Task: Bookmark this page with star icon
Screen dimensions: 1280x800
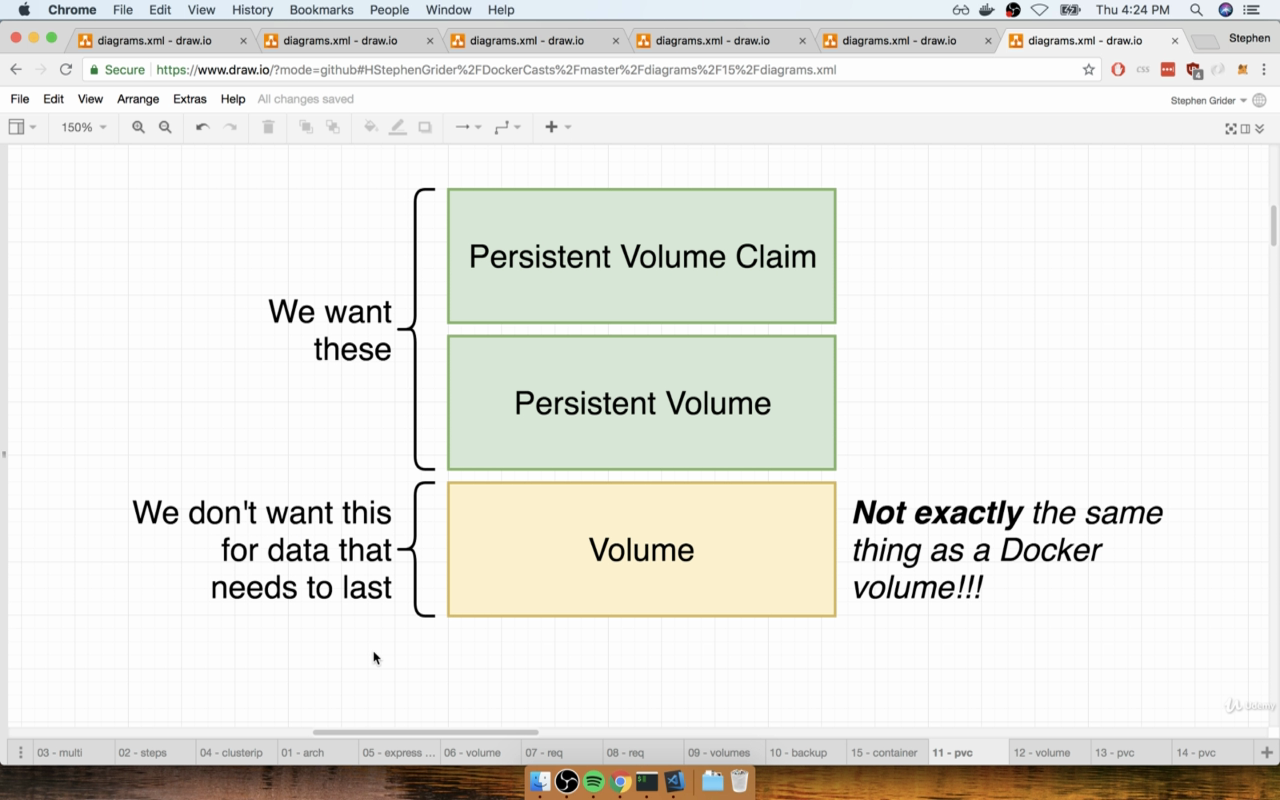Action: (1089, 70)
